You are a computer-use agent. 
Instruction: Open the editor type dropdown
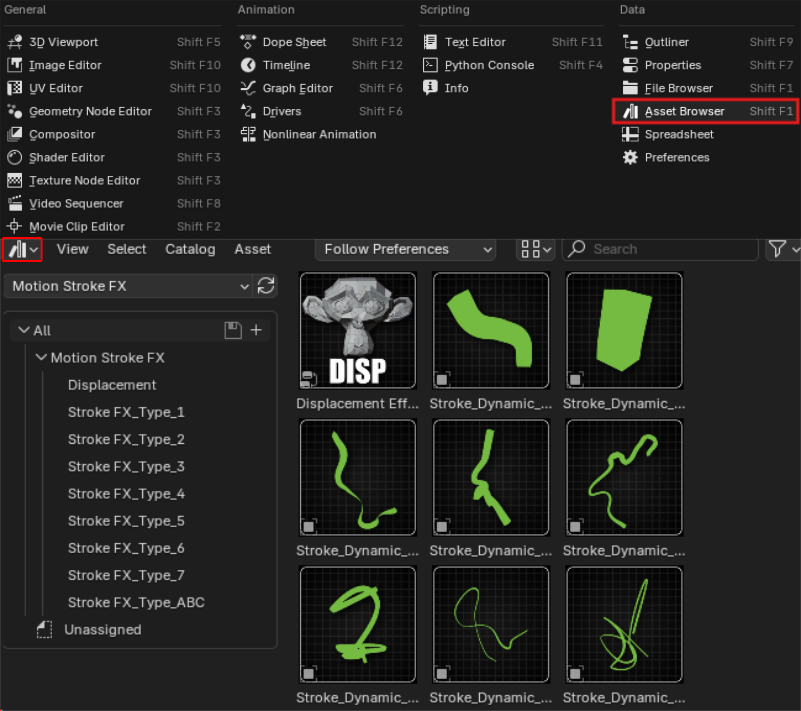pos(22,250)
